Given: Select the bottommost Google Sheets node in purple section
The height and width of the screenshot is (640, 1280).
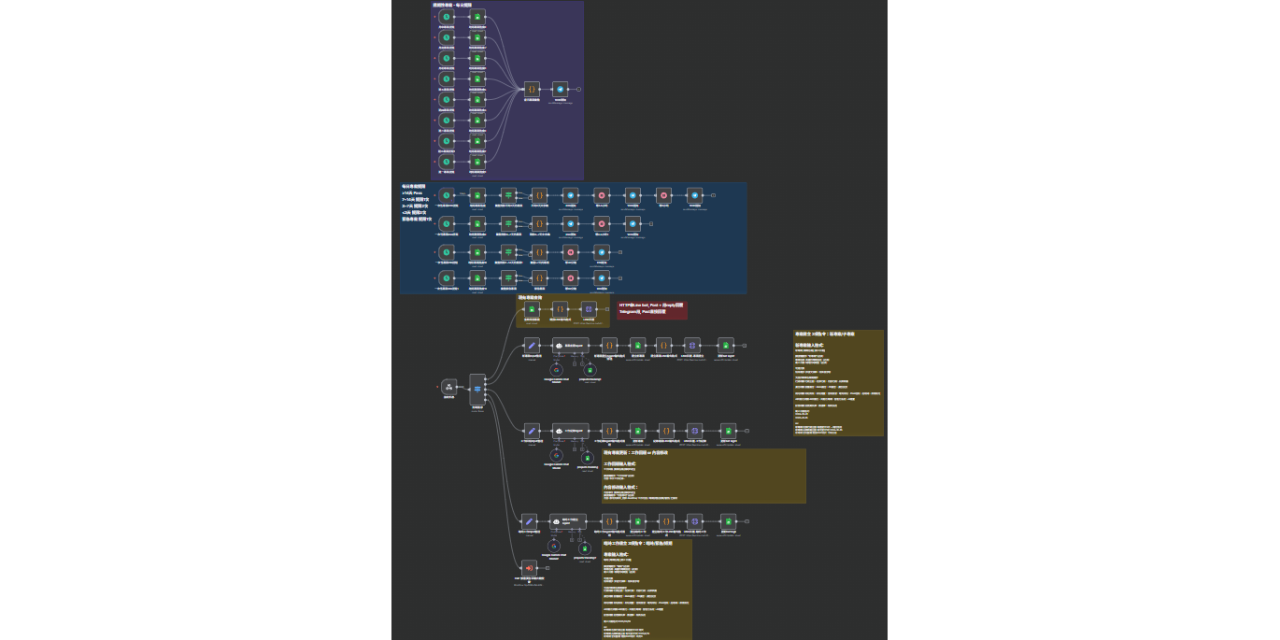Looking at the screenshot, I should point(477,162).
